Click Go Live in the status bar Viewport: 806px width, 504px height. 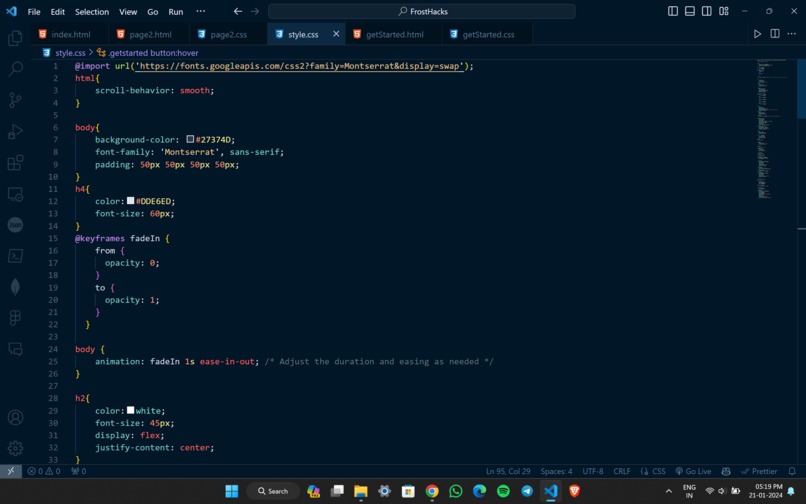coord(693,471)
